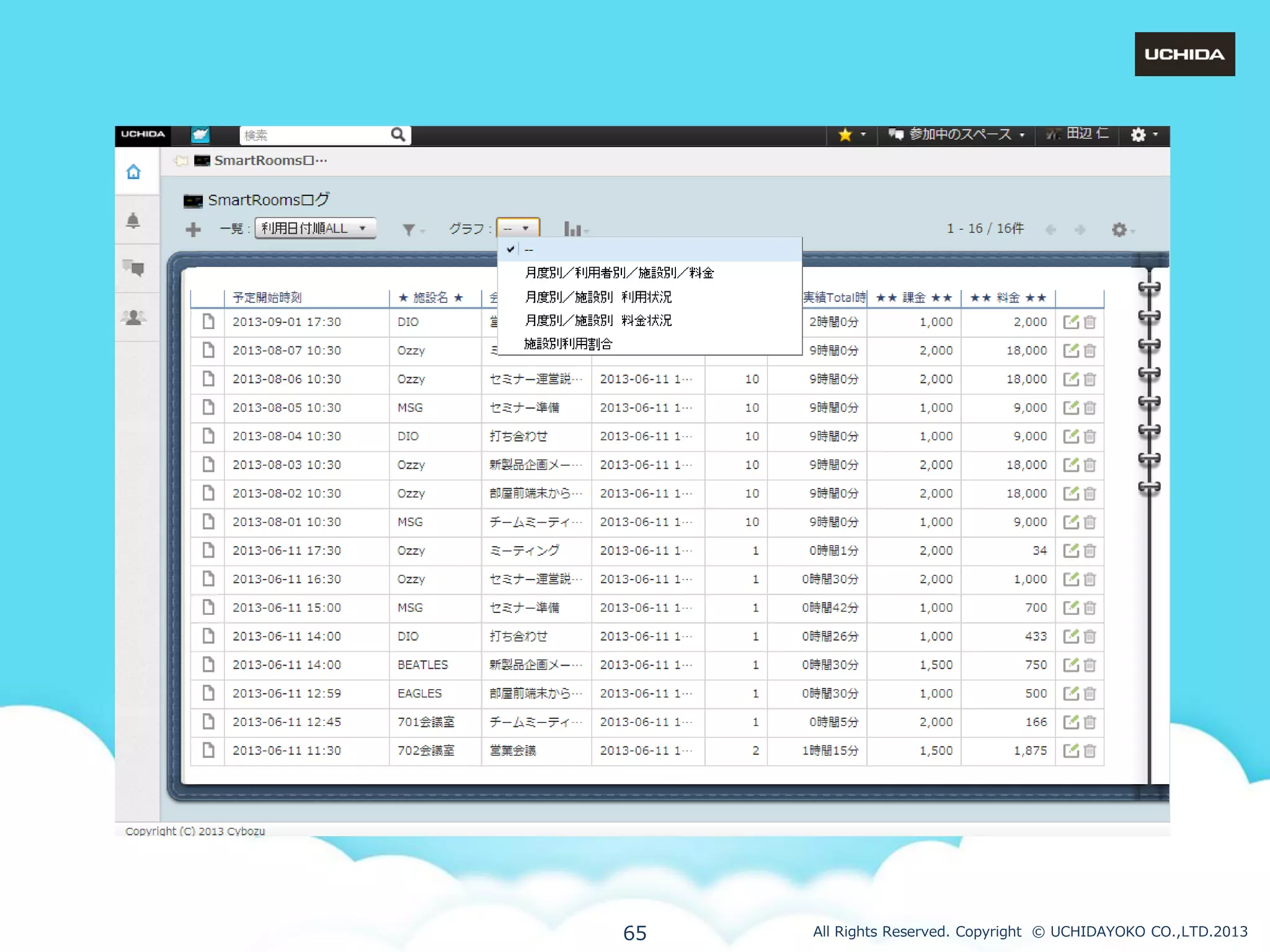Open the messages speech-bubble sidebar icon
1270x952 pixels.
pos(133,268)
